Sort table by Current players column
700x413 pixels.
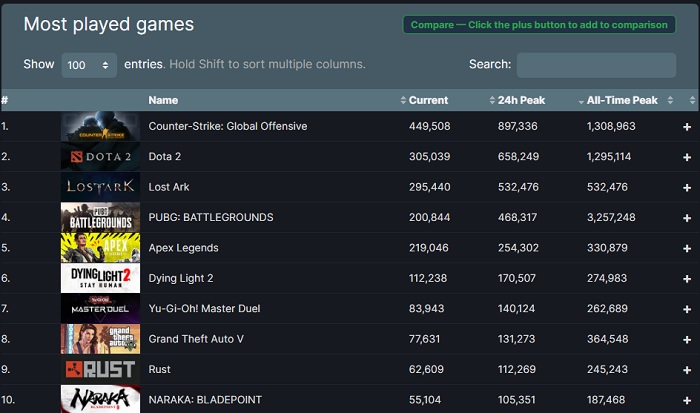click(428, 100)
